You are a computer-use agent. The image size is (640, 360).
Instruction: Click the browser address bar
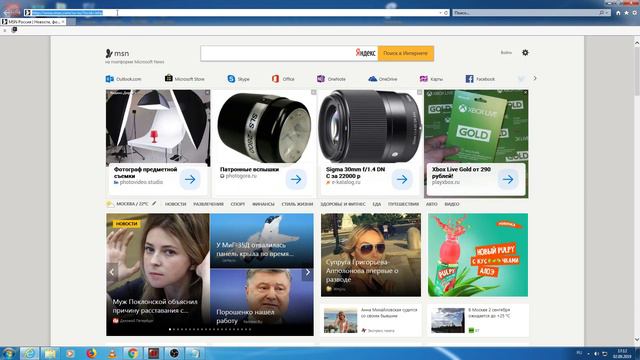237,13
